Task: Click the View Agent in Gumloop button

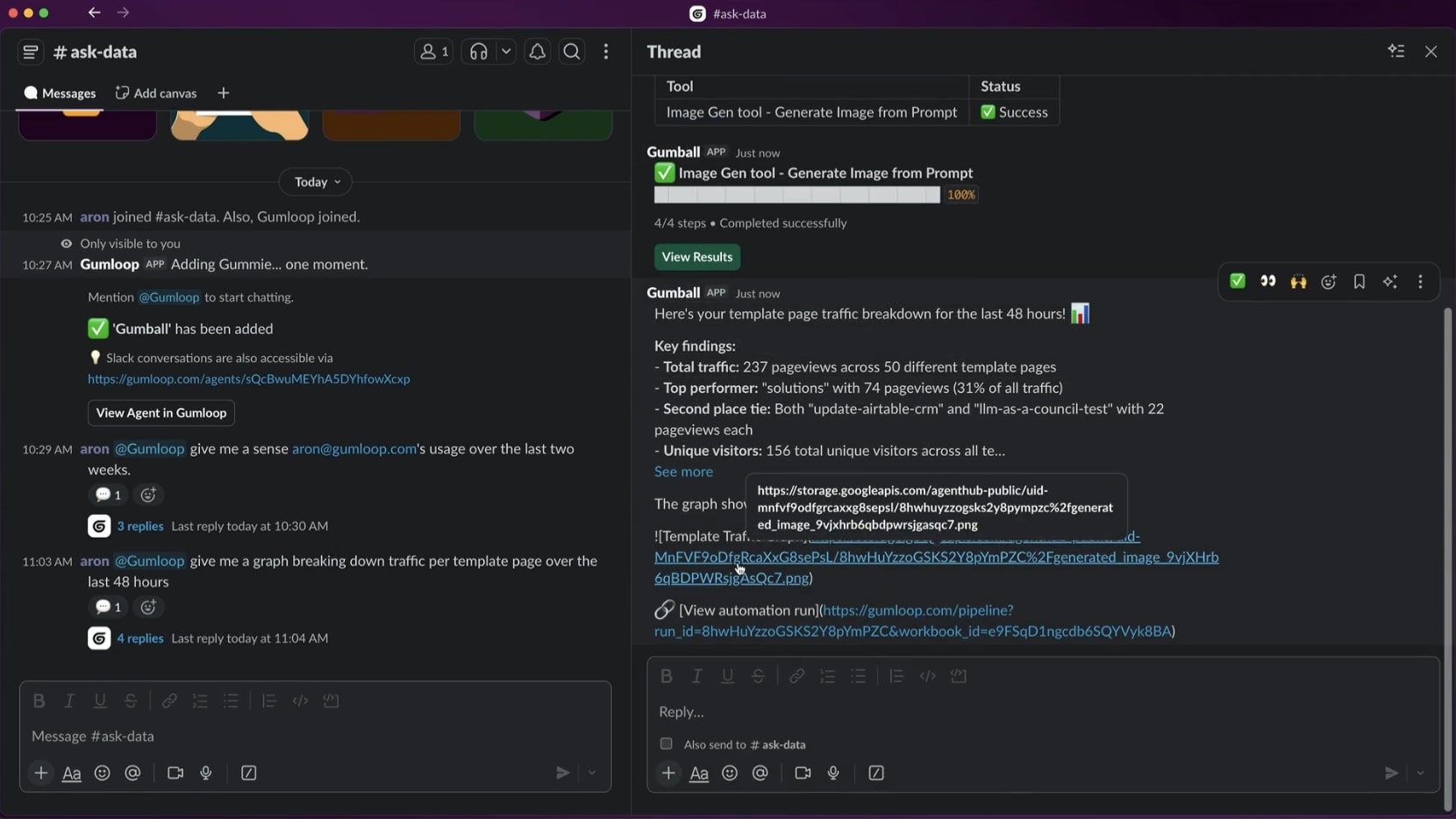Action: tap(161, 413)
